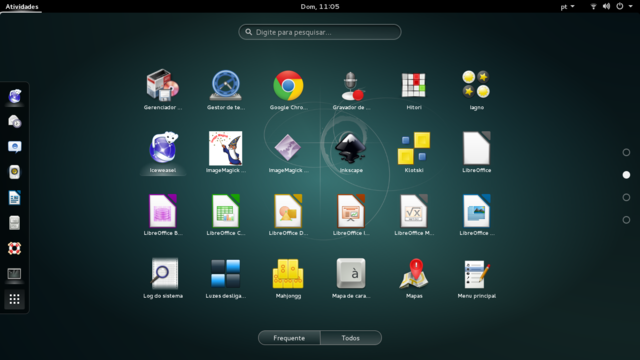Screen dimensions: 640x360
Task: Open the mail app in the dock
Action: [15, 122]
